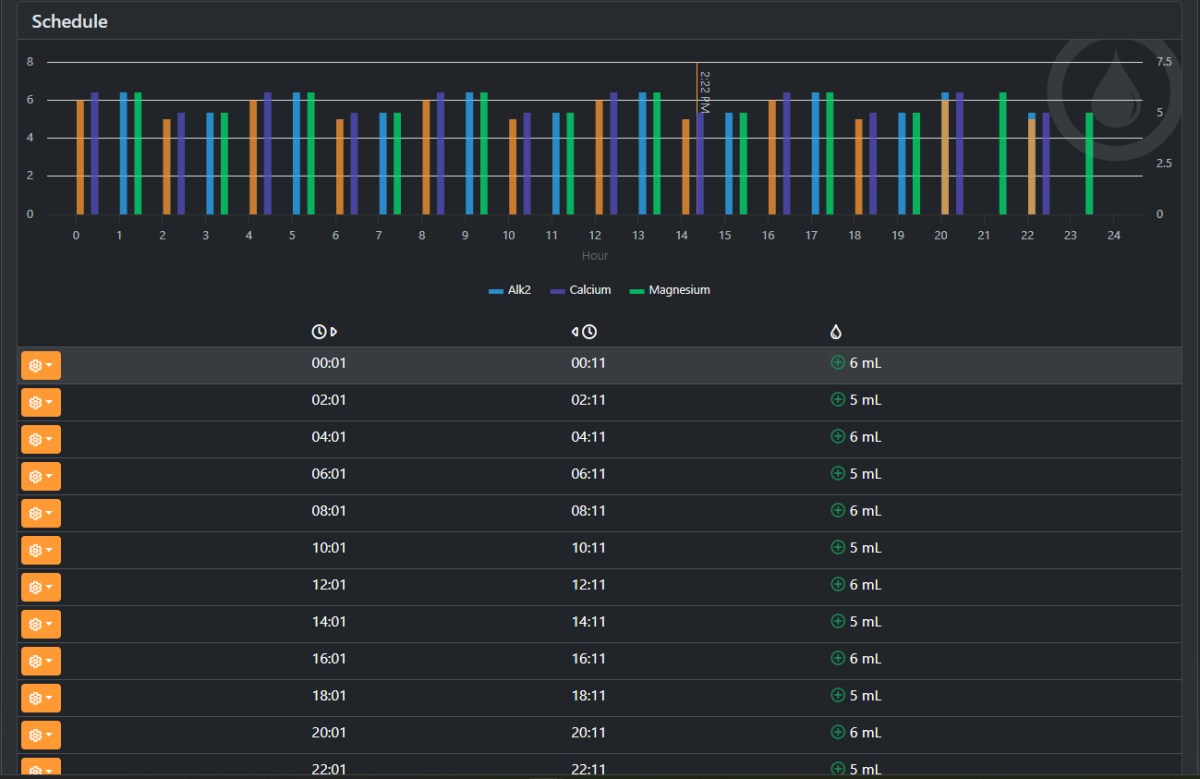Viewport: 1200px width, 779px height.
Task: Click end time clock column header icon
Action: [584, 332]
